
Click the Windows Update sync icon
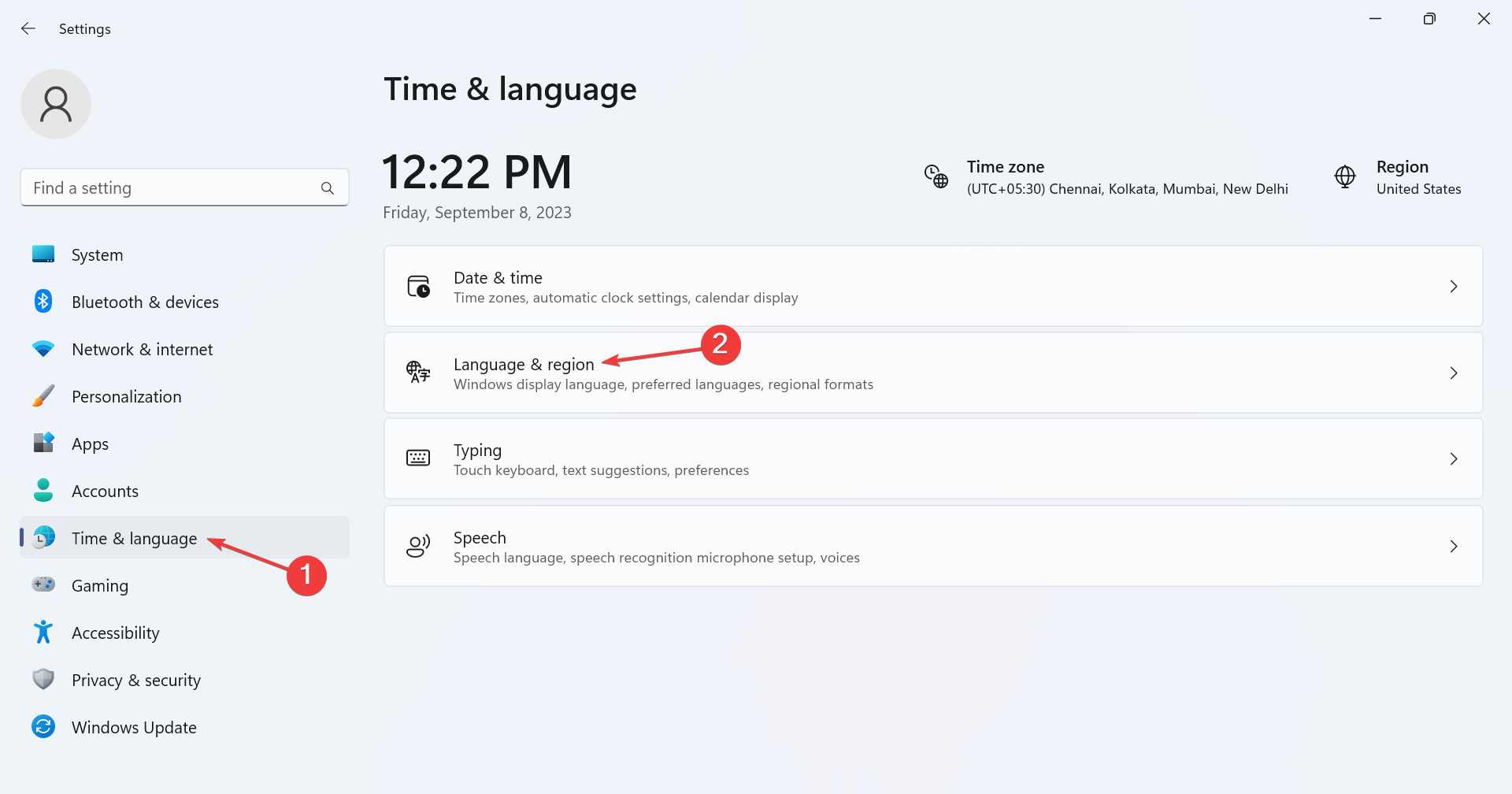(x=43, y=726)
